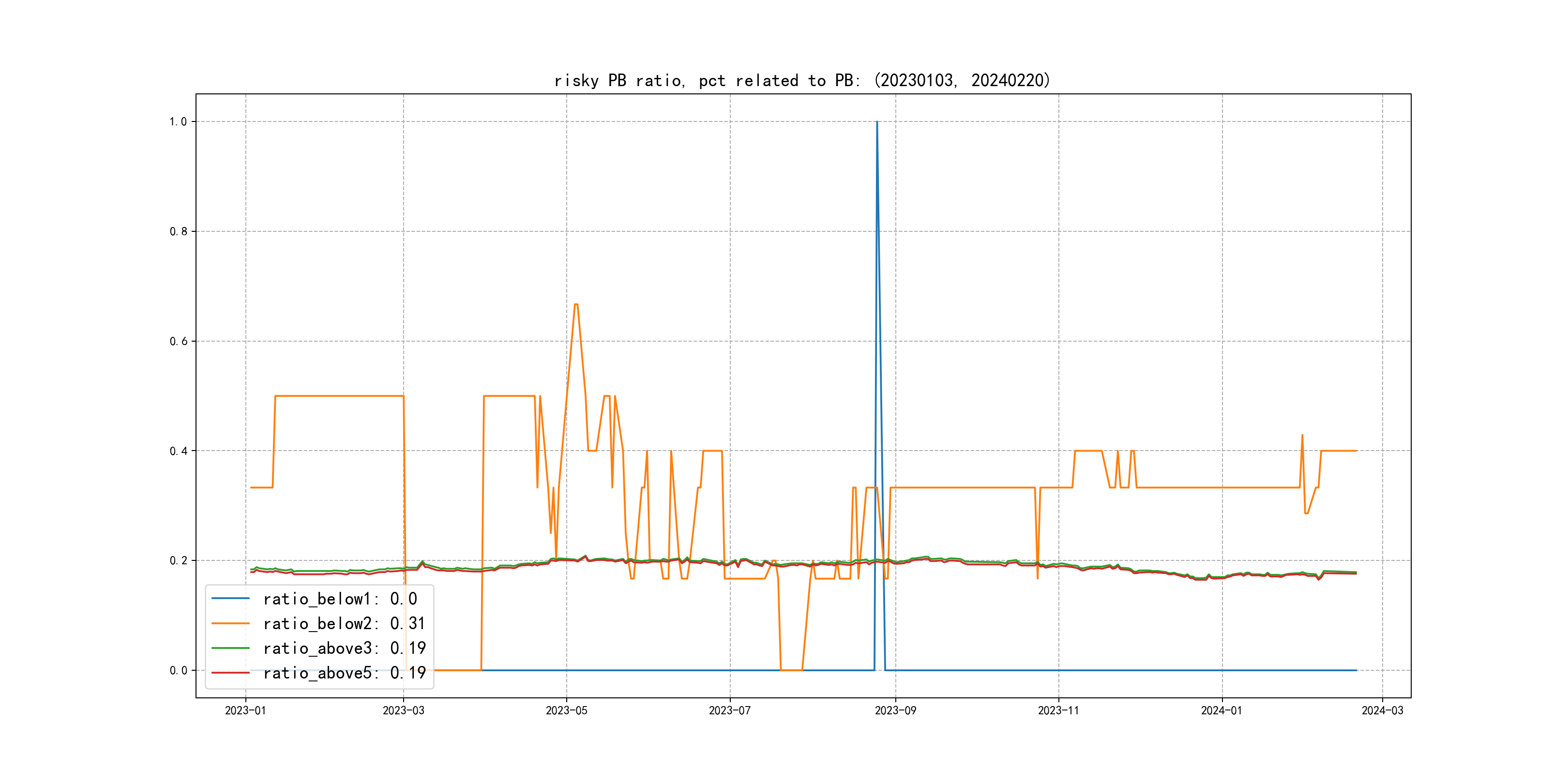Click the 2023-01 x-axis tick label
Viewport: 1568px width, 784px height.
tap(245, 710)
